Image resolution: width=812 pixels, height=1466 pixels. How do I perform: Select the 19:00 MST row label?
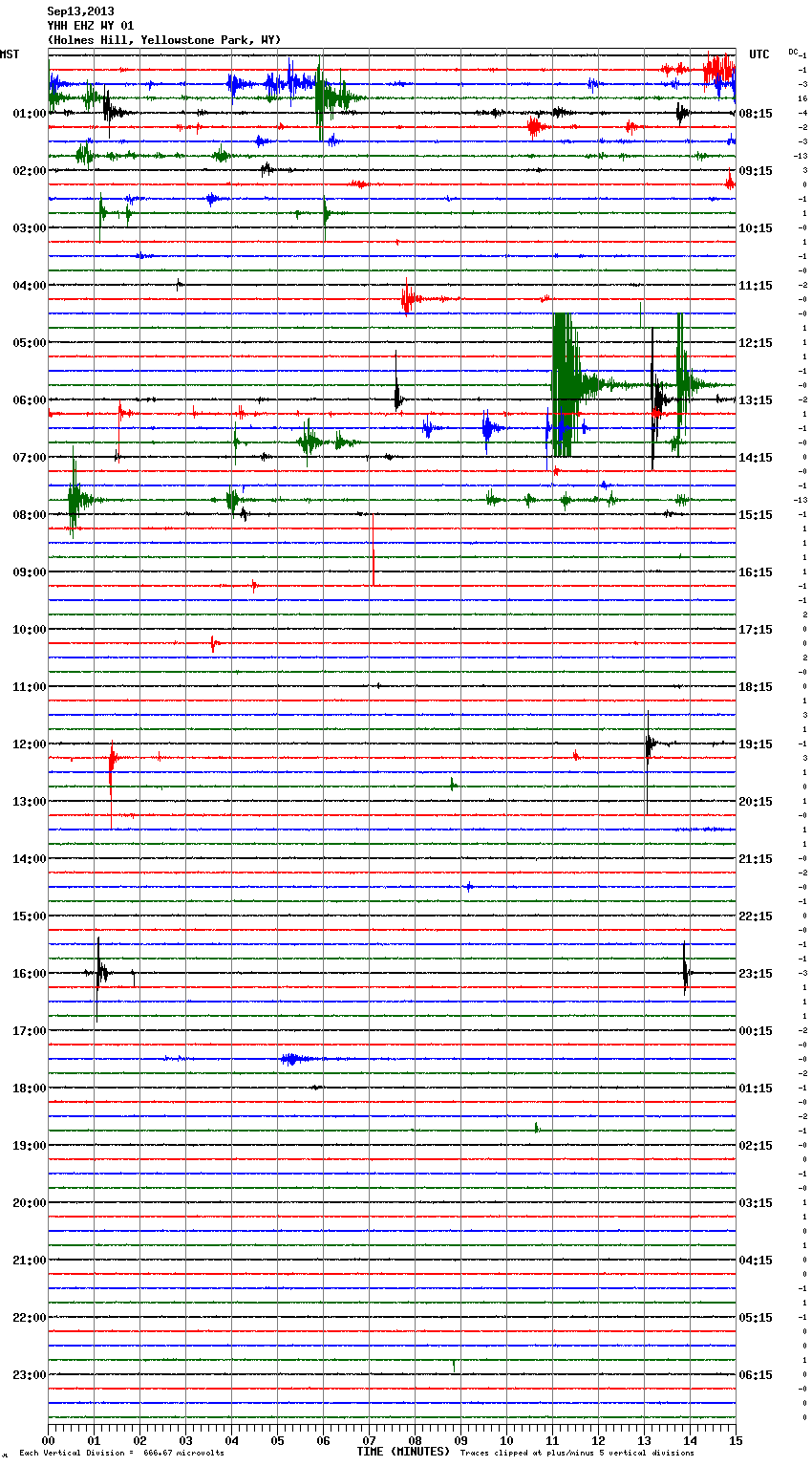[29, 1146]
